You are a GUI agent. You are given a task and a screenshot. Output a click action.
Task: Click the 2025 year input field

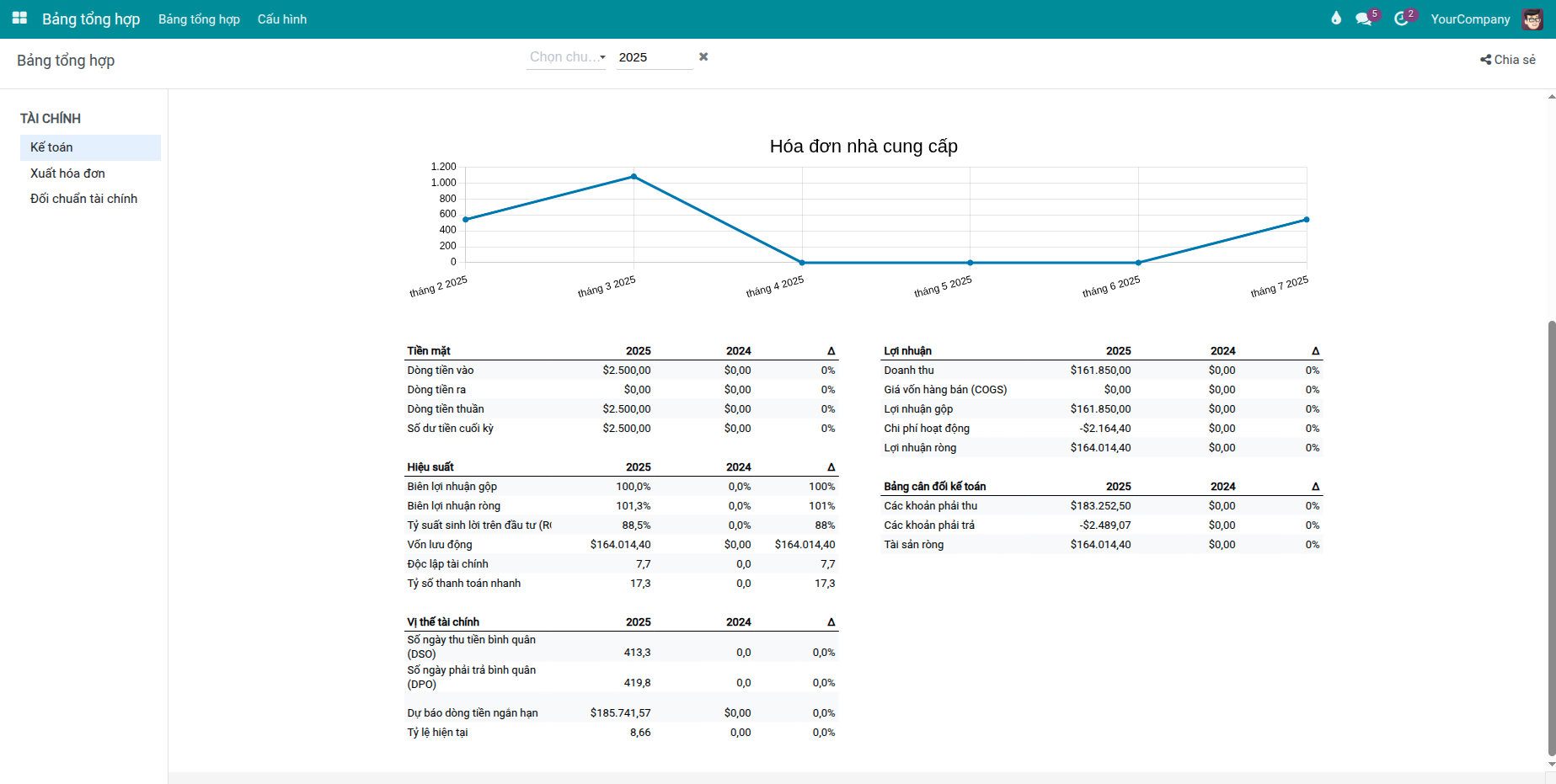[653, 57]
